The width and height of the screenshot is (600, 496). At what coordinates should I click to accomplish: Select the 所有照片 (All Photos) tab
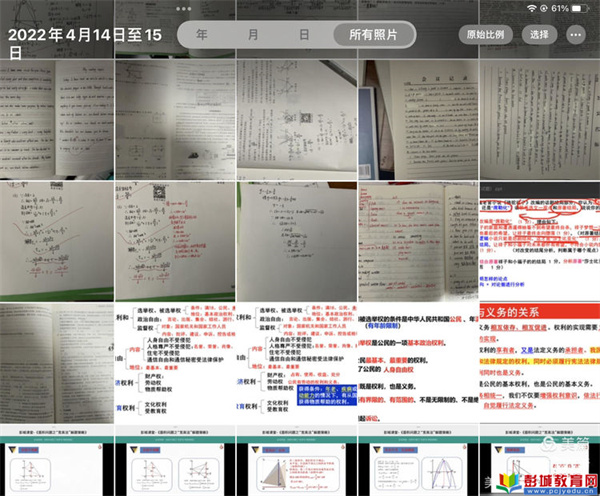(x=373, y=35)
